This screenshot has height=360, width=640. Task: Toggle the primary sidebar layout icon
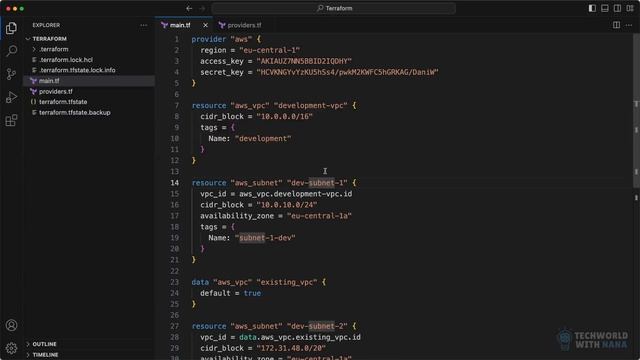pos(592,8)
